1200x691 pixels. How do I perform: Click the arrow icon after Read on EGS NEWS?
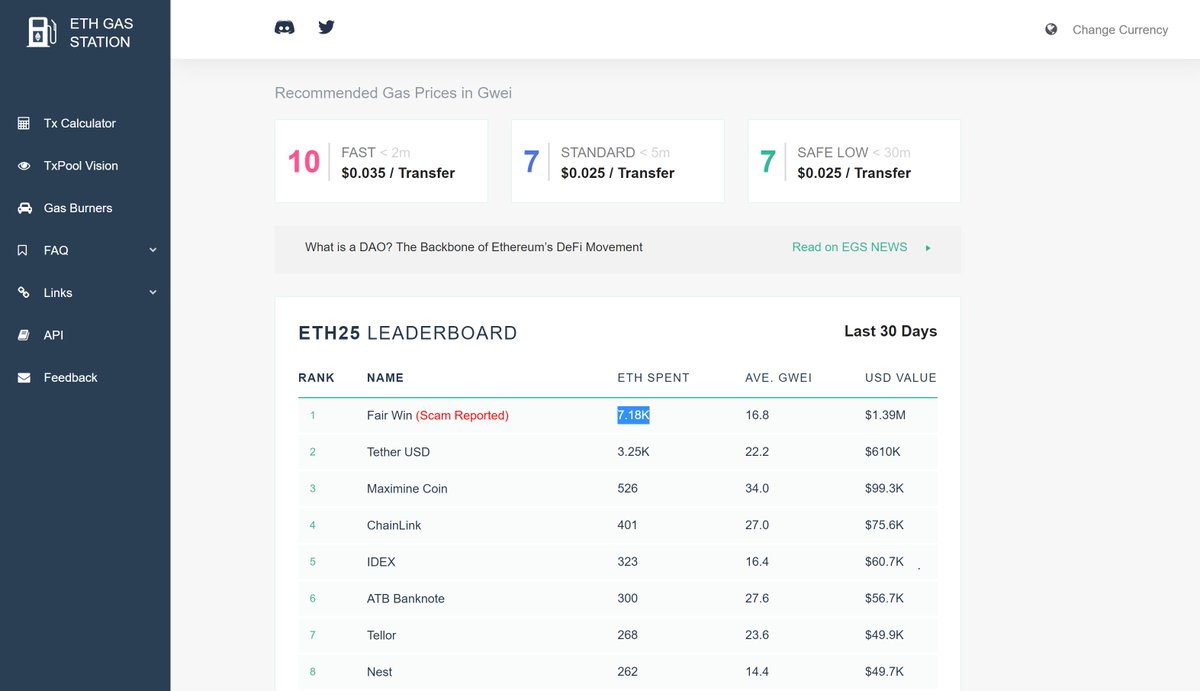point(928,248)
